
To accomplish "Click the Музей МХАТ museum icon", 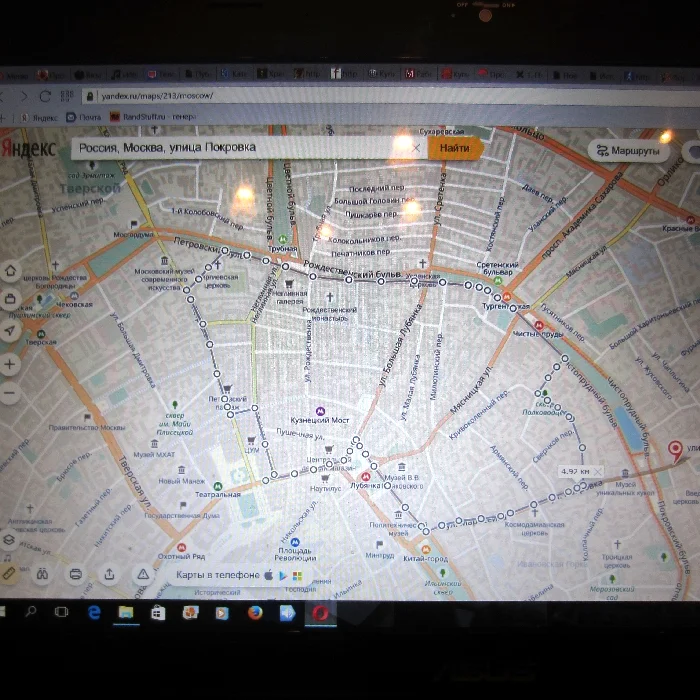I will pyautogui.click(x=154, y=444).
